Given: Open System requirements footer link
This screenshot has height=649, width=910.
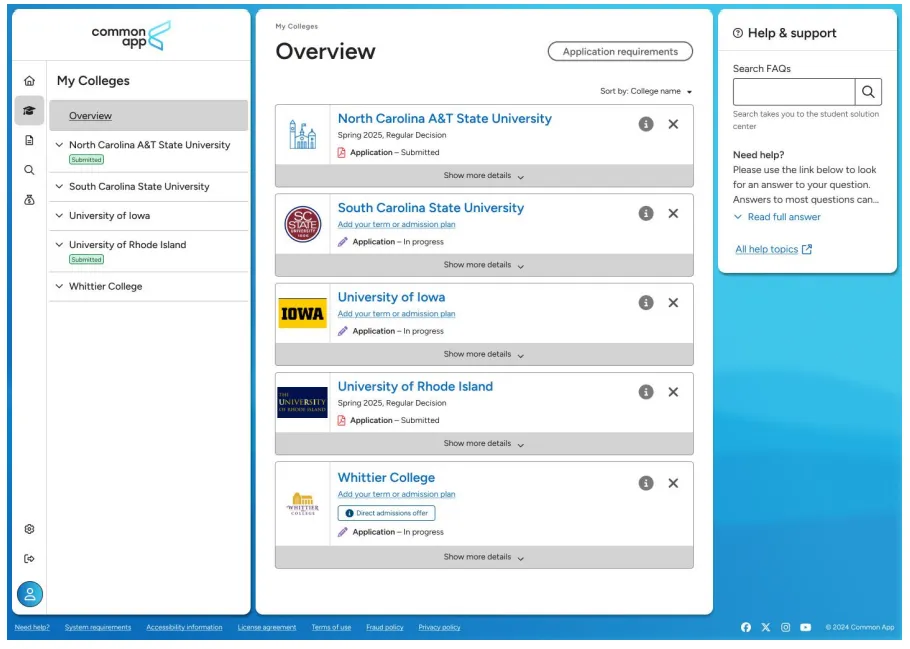Looking at the screenshot, I should [x=98, y=628].
